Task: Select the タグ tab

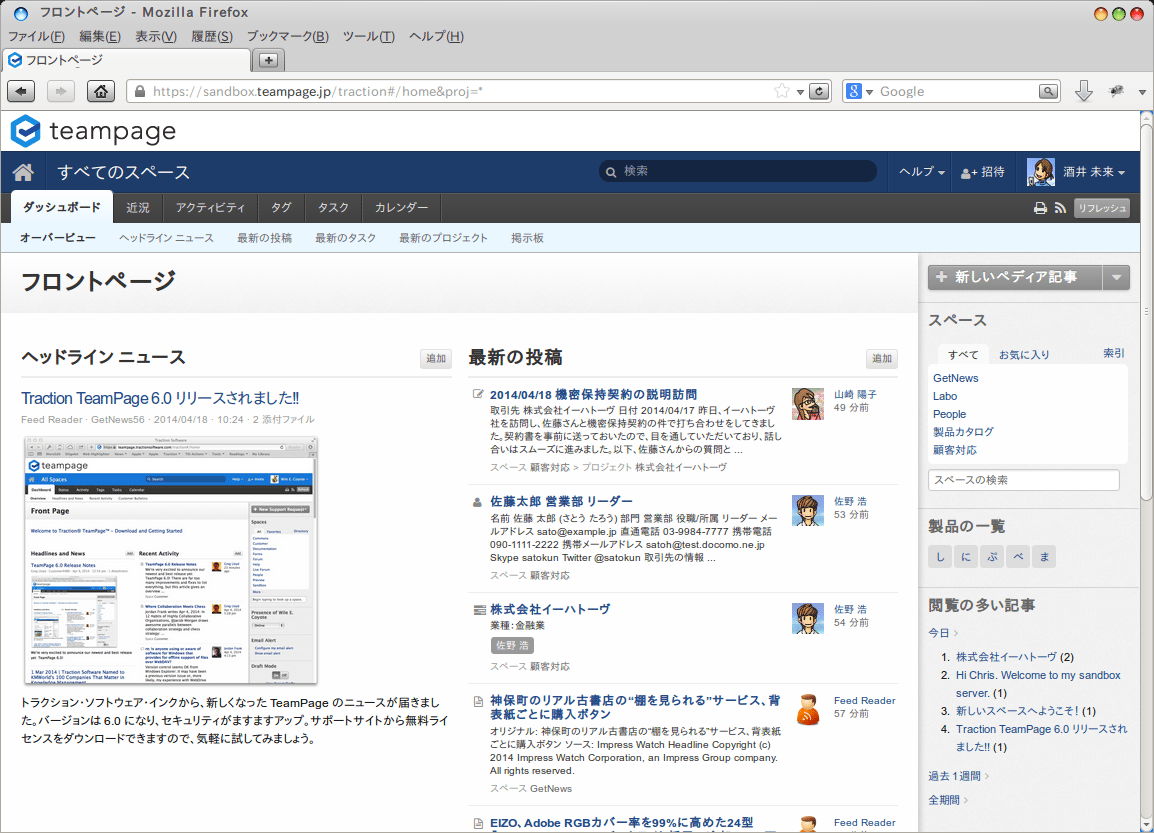Action: tap(281, 208)
